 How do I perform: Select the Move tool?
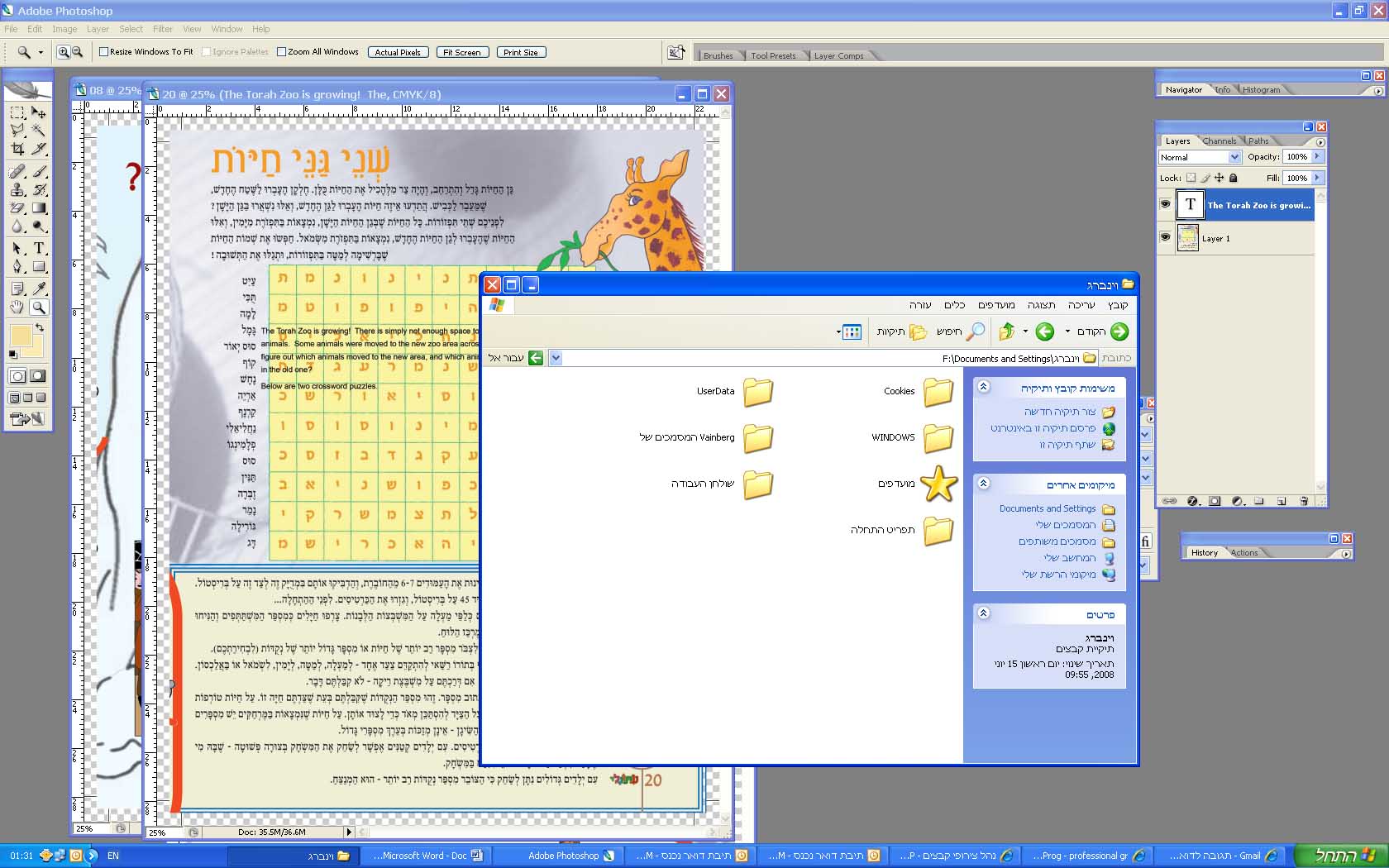[39, 112]
